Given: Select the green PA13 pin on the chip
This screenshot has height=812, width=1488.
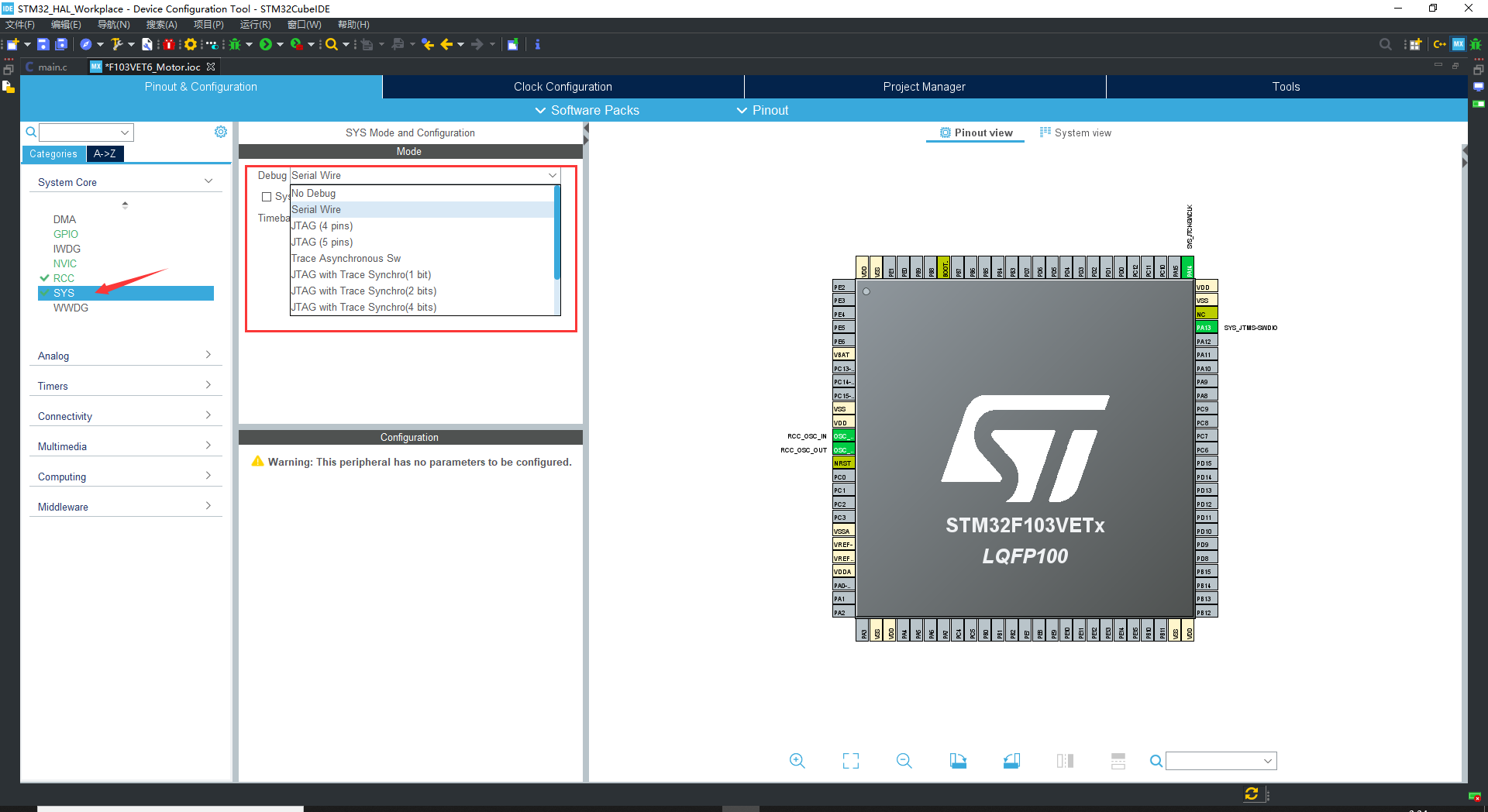Looking at the screenshot, I should click(1206, 328).
